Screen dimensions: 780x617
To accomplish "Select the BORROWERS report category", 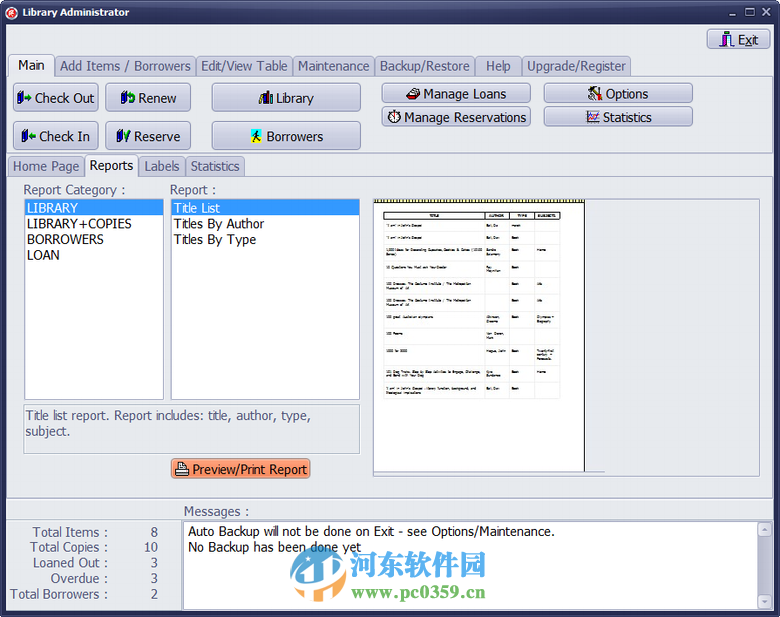I will [94, 239].
